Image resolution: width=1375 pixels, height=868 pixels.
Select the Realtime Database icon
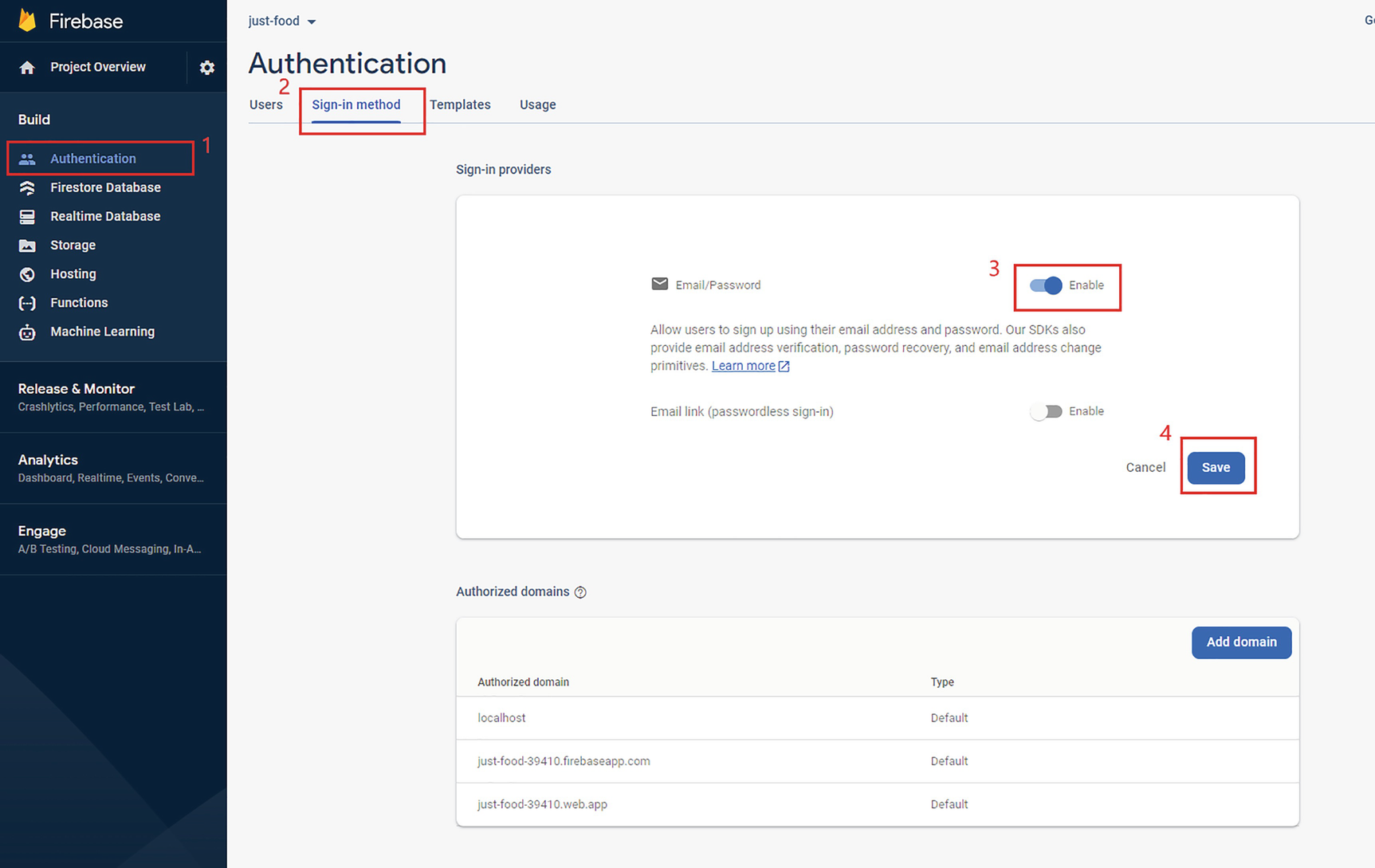coord(27,217)
